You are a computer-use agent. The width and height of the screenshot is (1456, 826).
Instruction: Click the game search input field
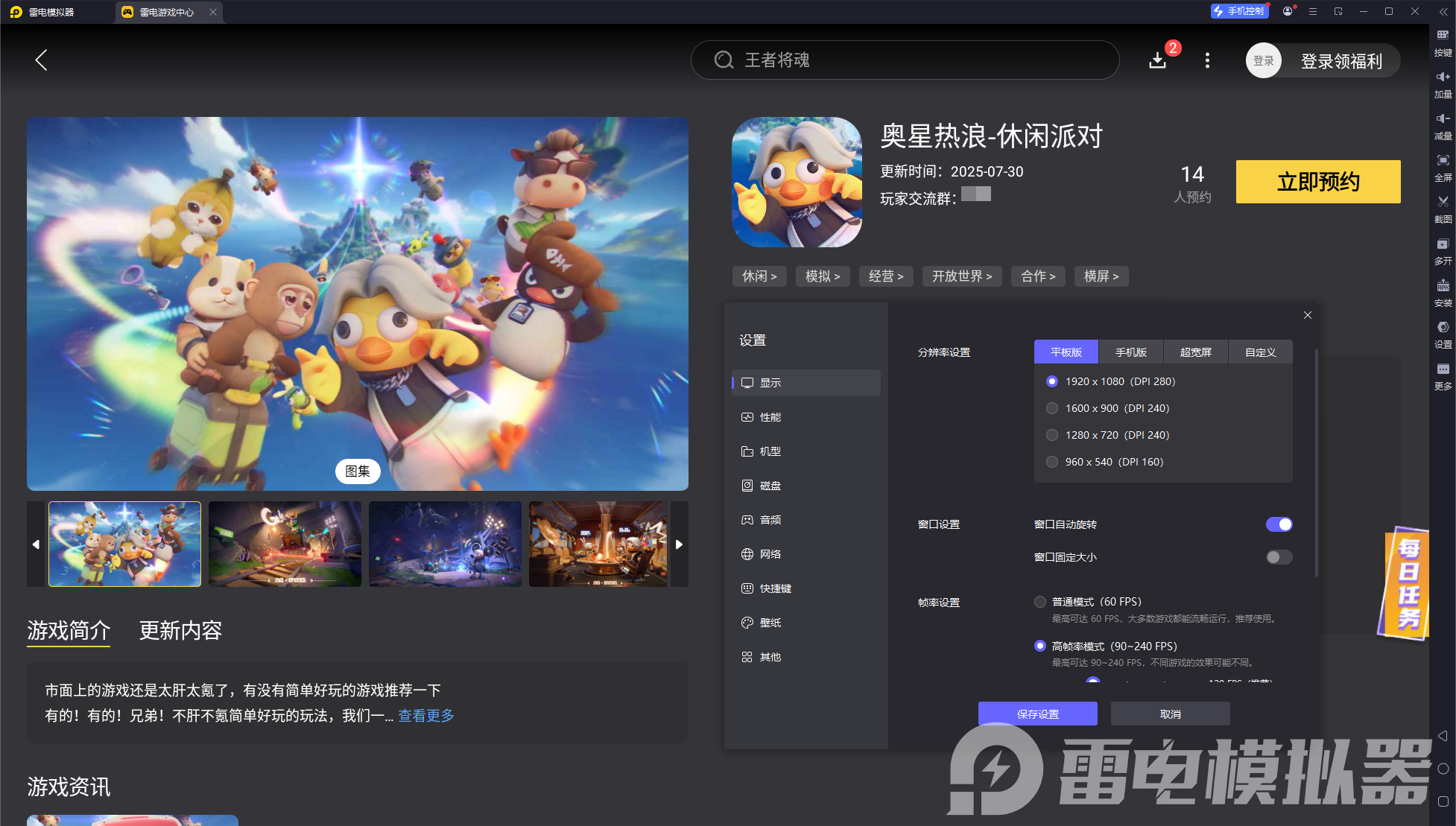905,60
